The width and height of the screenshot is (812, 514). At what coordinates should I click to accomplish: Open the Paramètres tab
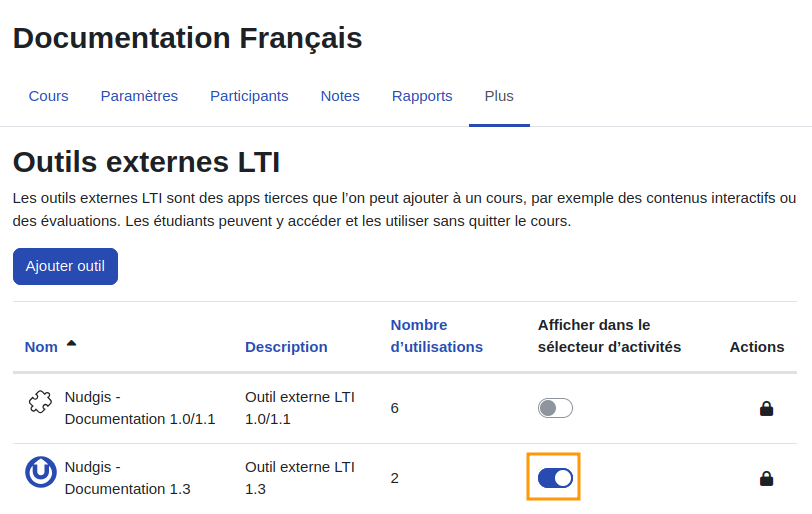139,96
